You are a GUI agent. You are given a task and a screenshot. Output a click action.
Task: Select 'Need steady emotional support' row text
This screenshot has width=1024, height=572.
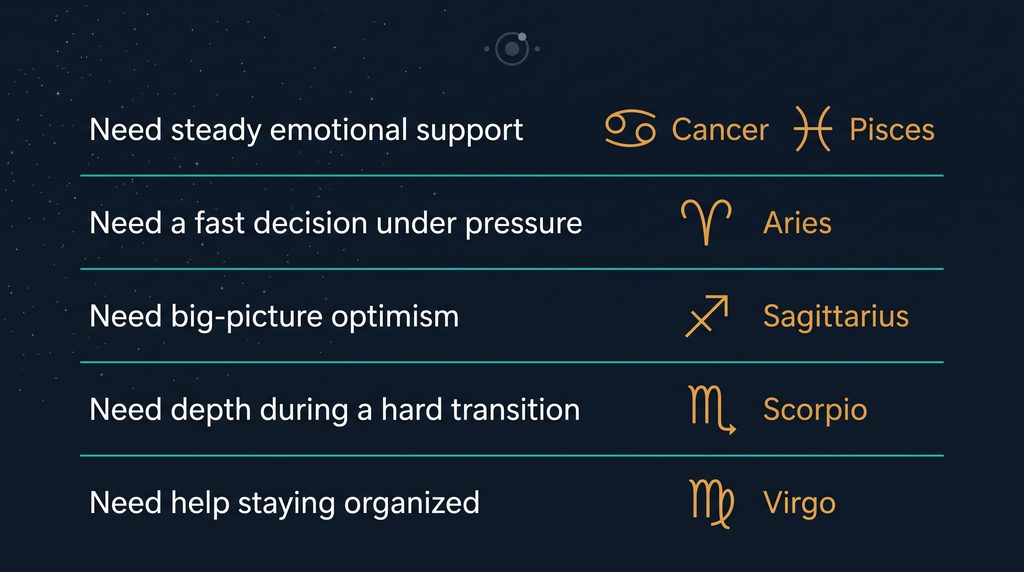[306, 130]
